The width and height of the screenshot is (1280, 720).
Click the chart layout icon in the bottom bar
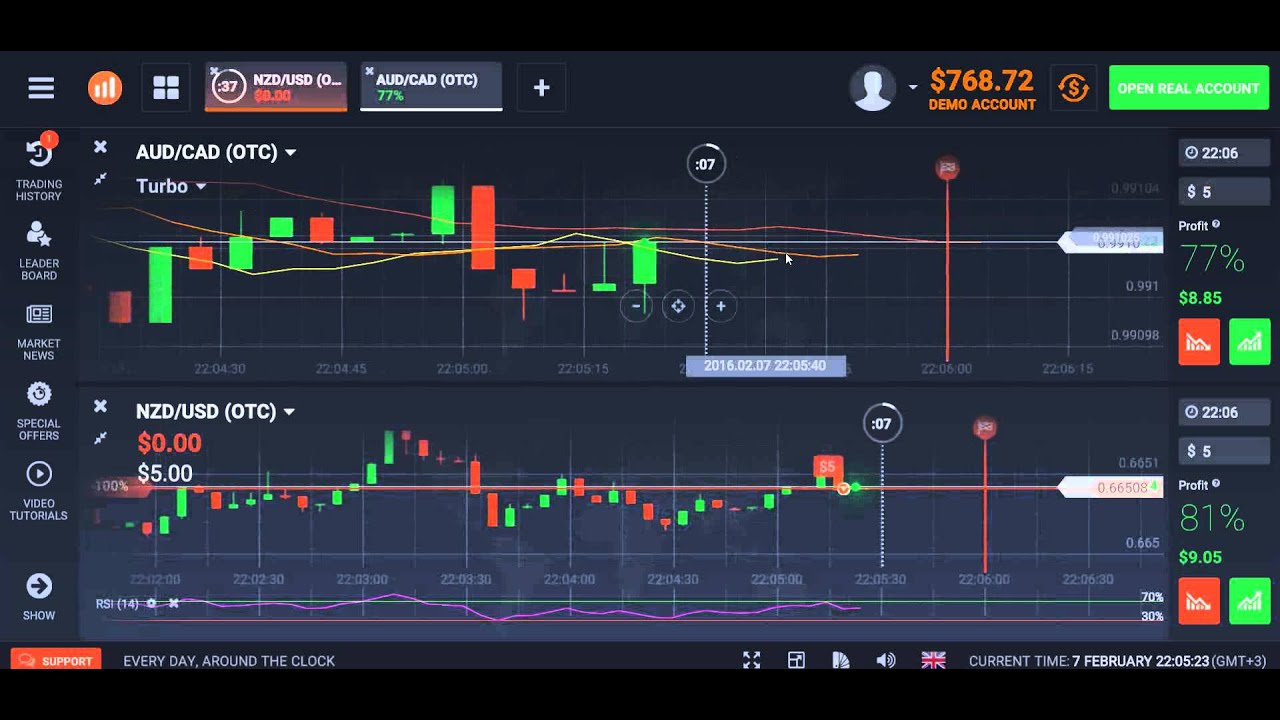796,660
